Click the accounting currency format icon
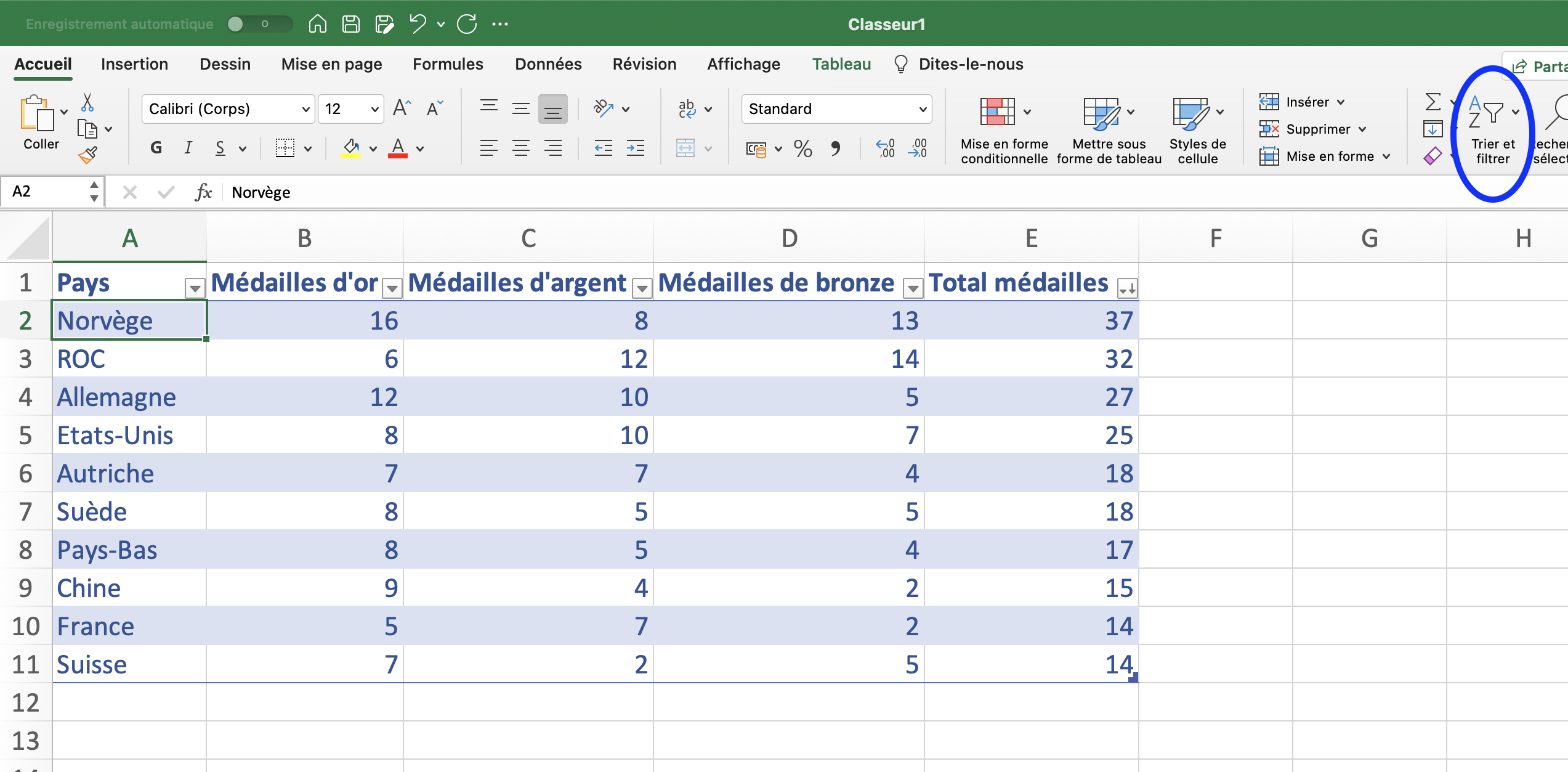Viewport: 1568px width, 772px height. [x=756, y=148]
